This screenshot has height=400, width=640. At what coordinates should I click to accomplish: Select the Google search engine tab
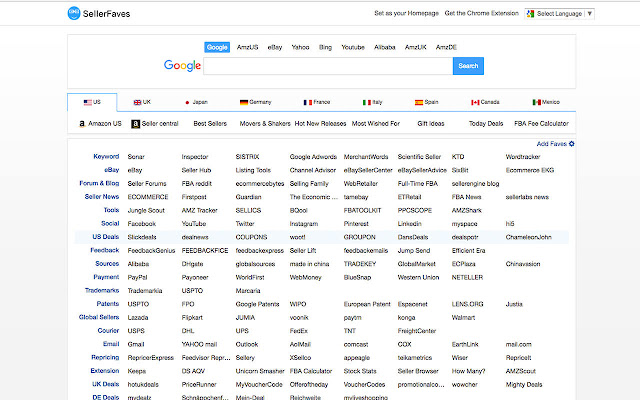click(x=217, y=47)
